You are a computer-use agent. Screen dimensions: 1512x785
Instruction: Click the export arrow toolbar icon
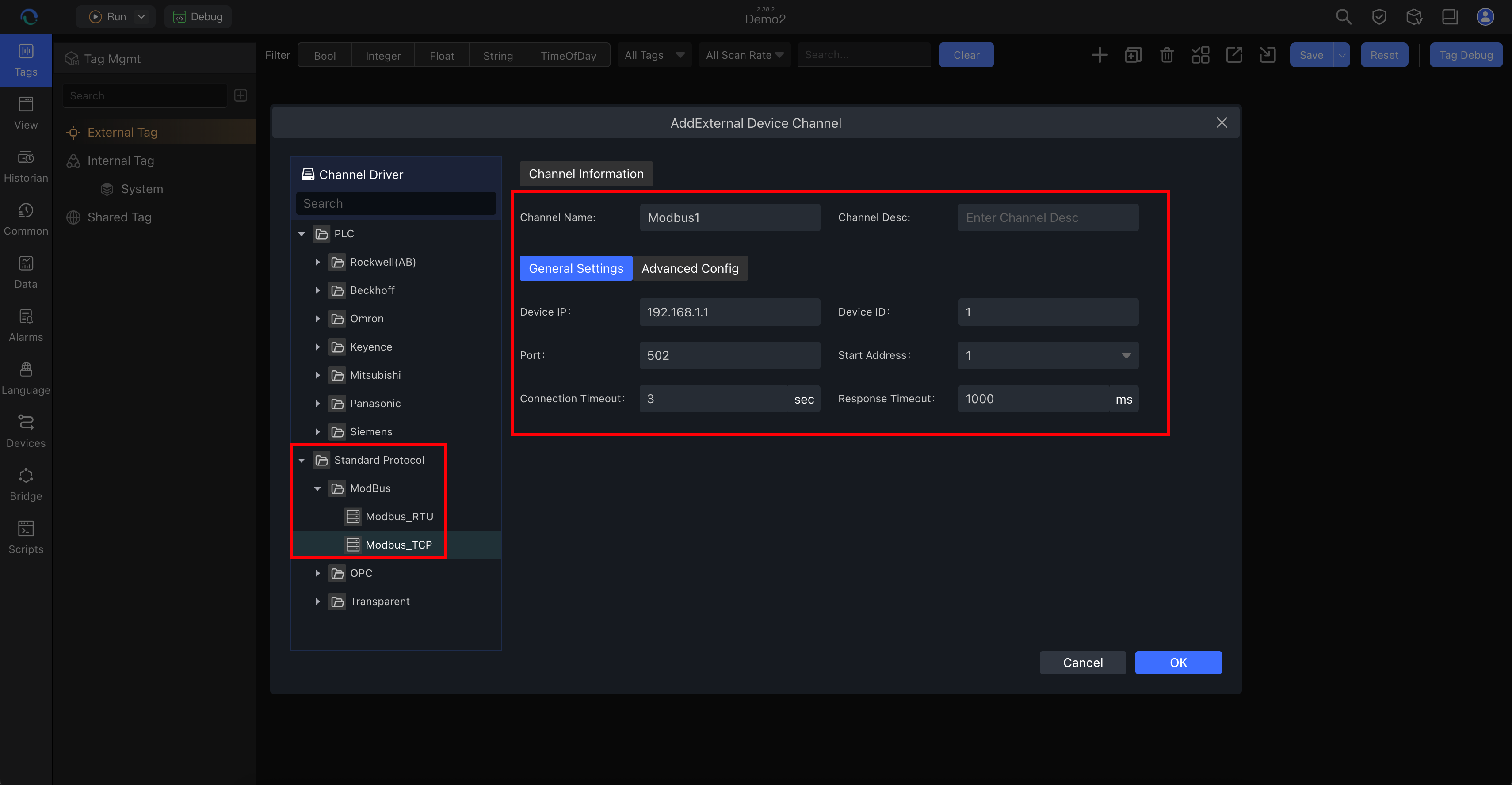point(1234,55)
